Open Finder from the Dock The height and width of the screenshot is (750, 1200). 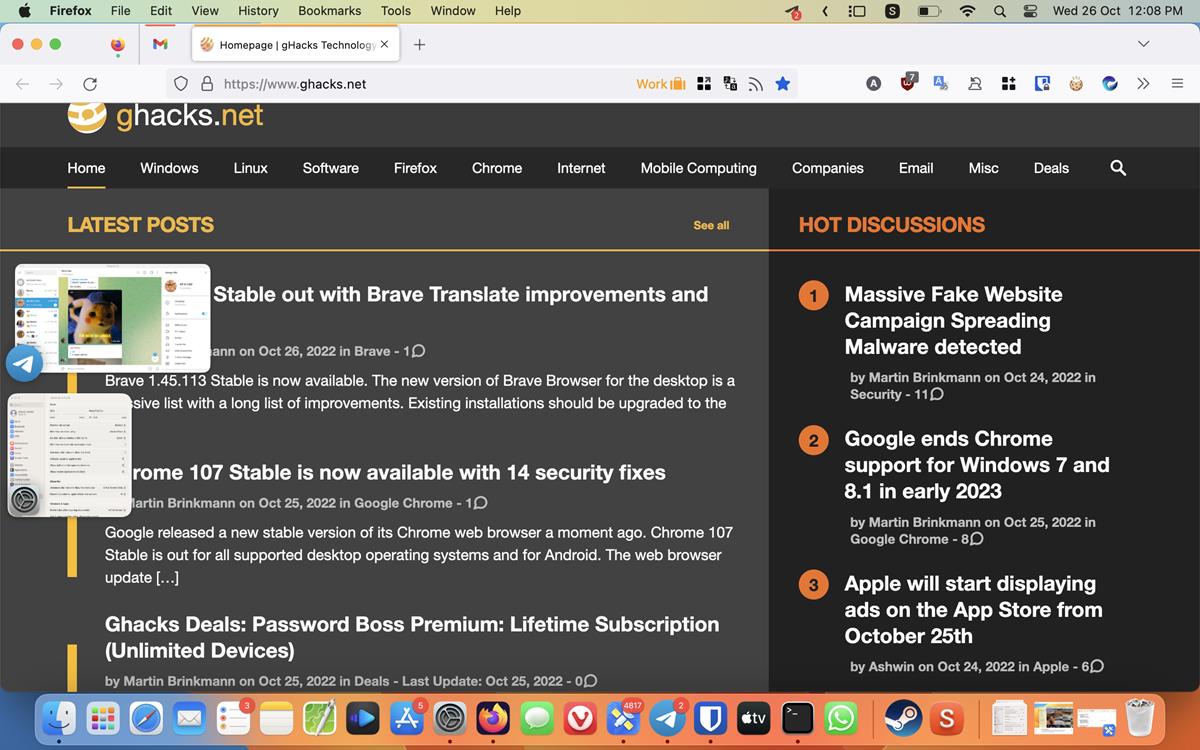[59, 718]
